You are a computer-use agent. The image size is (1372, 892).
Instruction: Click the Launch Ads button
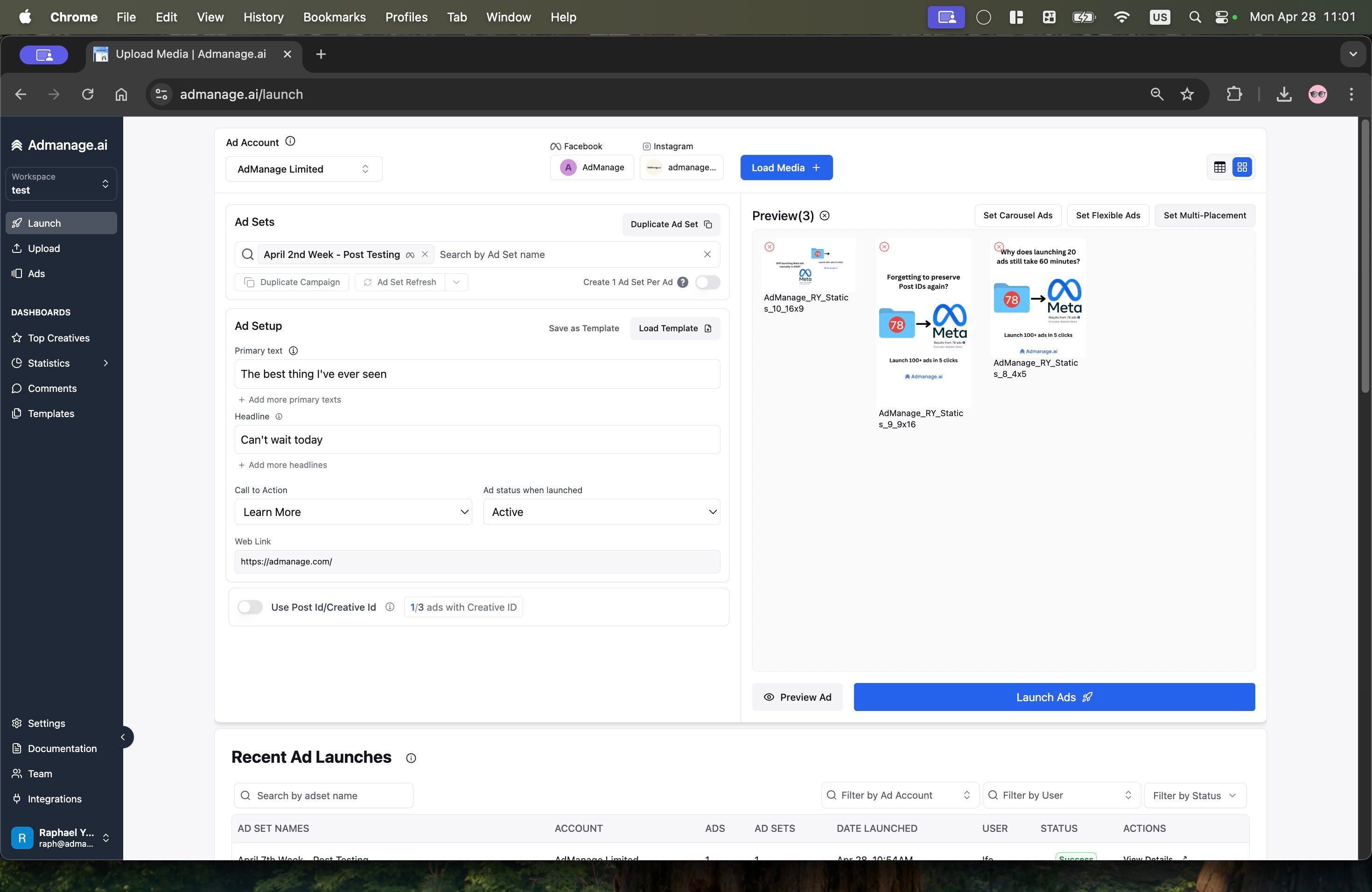tap(1053, 697)
